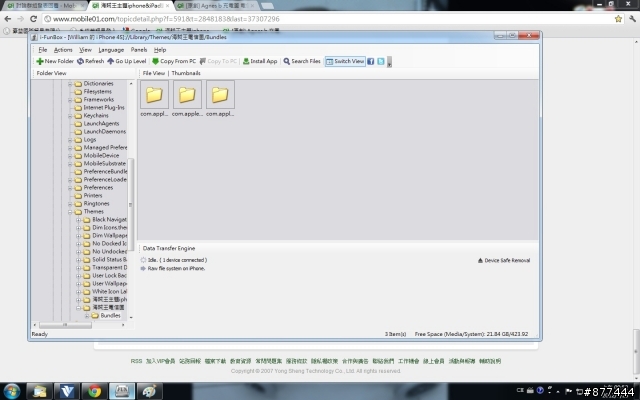The height and width of the screenshot is (400, 640).
Task: Go Up Level in directory
Action: click(x=127, y=61)
